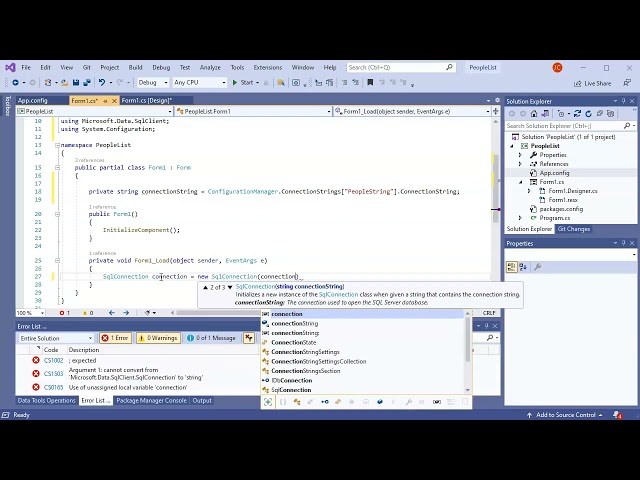This screenshot has width=640, height=480.
Task: Click the JC account avatar
Action: pos(557,68)
